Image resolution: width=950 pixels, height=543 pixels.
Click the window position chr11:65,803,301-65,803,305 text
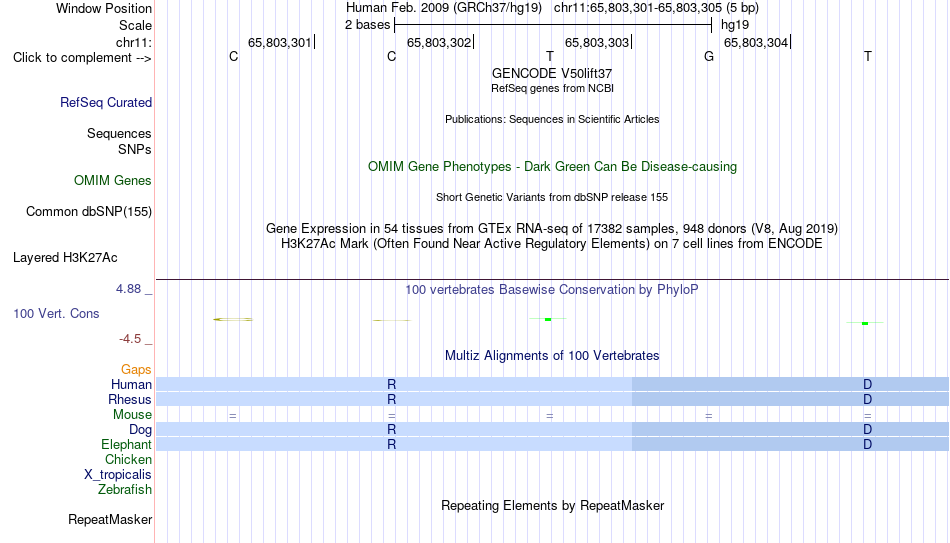pyautogui.click(x=656, y=8)
